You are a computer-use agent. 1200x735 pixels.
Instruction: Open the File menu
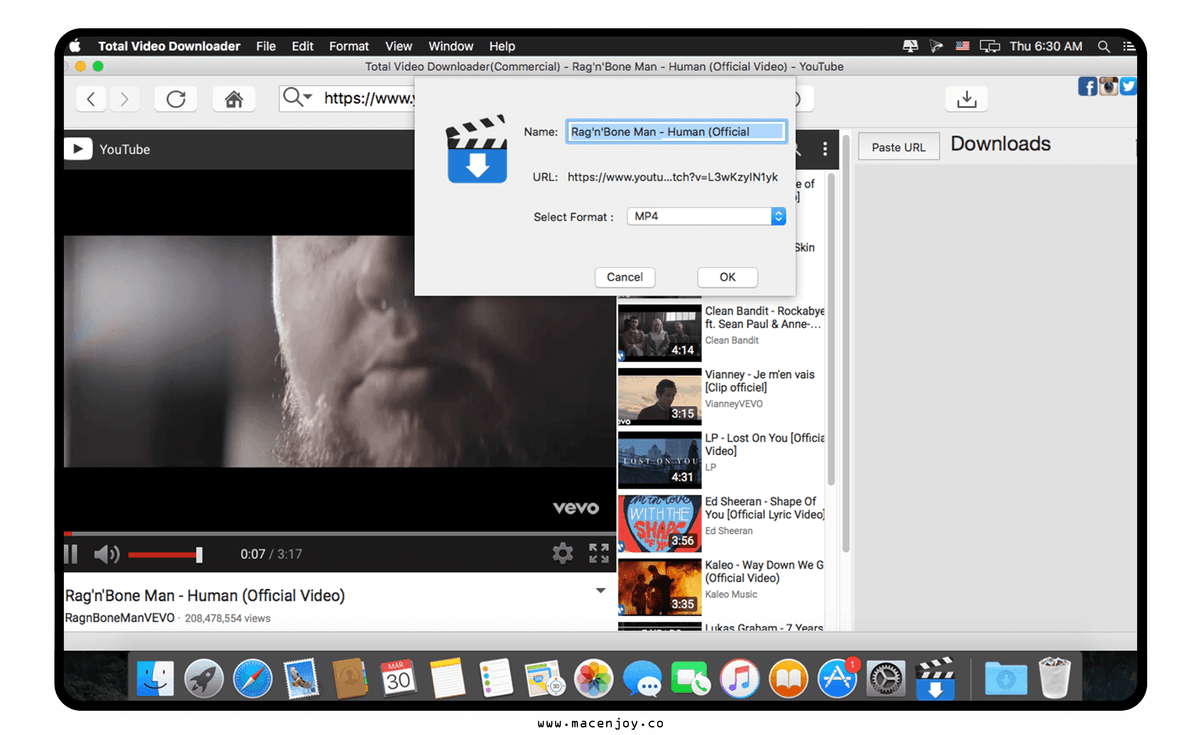[266, 46]
